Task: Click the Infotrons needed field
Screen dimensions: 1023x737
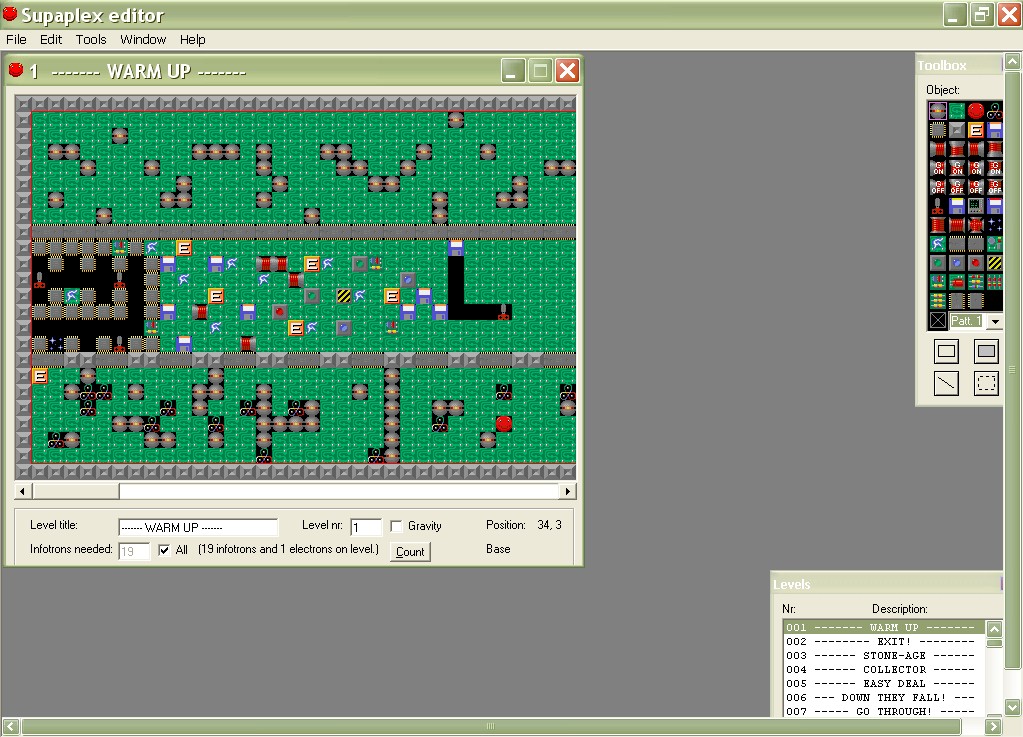Action: (x=134, y=552)
